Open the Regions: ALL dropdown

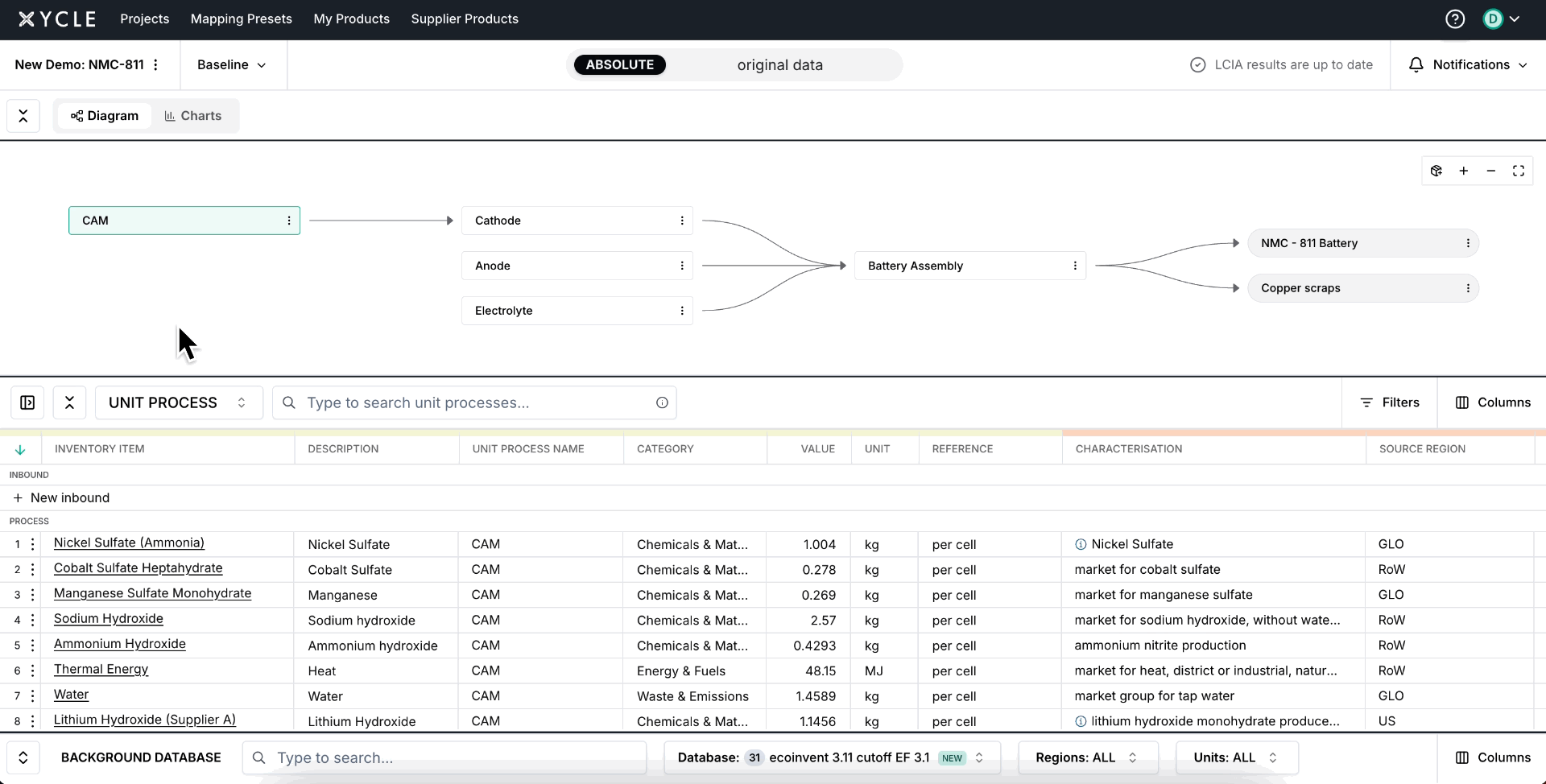tap(1086, 757)
